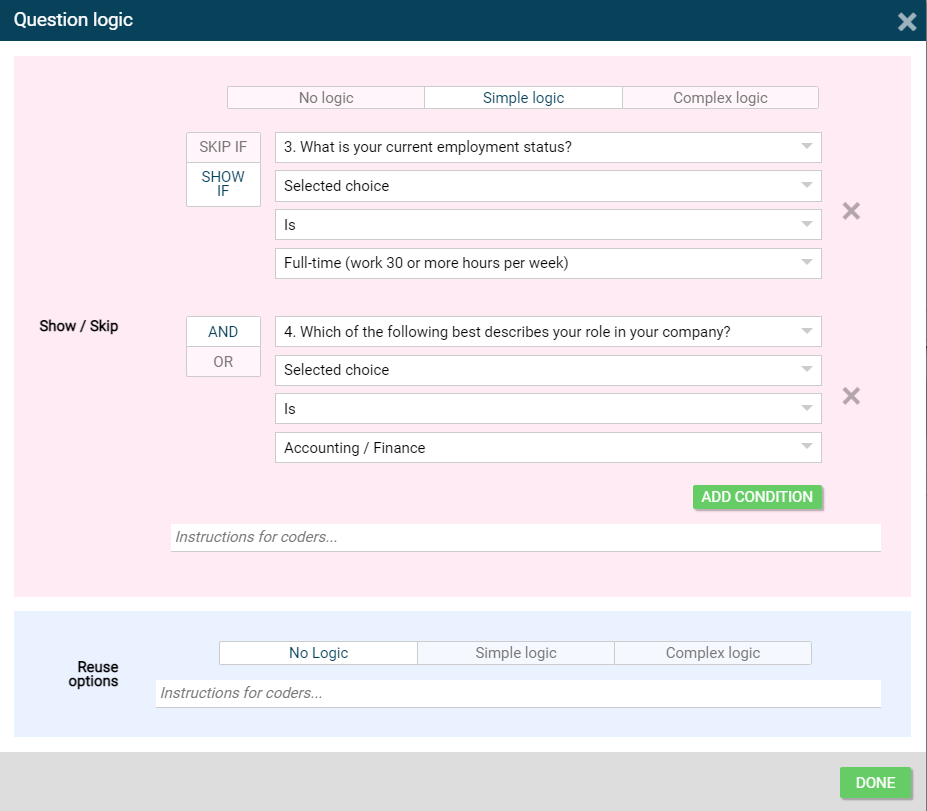This screenshot has height=811, width=927.
Task: Open the second condition's Is operator dropdown
Action: click(548, 409)
